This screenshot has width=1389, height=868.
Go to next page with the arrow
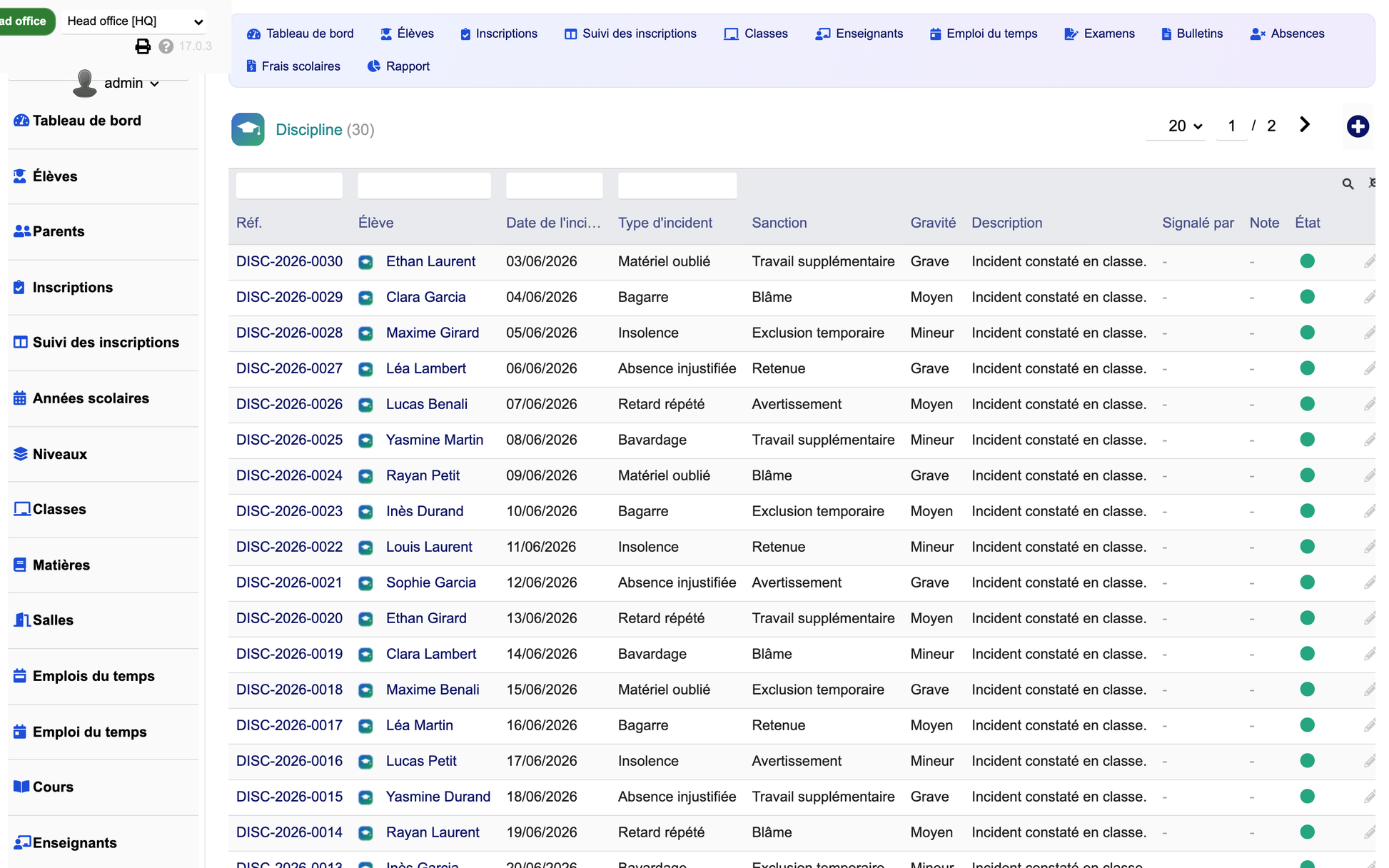[1305, 125]
